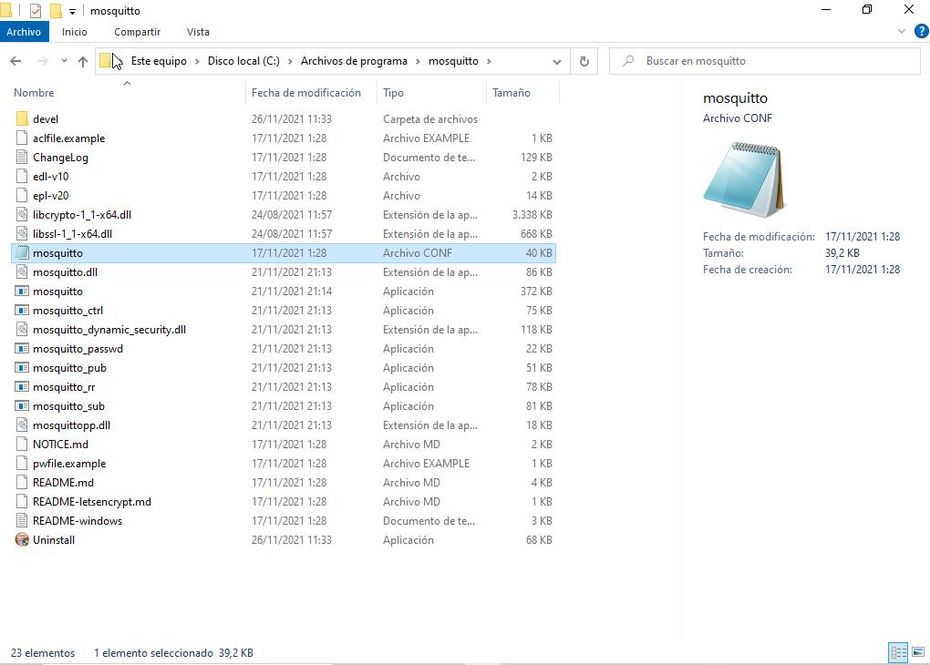Click the Carpeta de archivos type cell
Viewport: 930px width, 665px height.
click(x=430, y=119)
